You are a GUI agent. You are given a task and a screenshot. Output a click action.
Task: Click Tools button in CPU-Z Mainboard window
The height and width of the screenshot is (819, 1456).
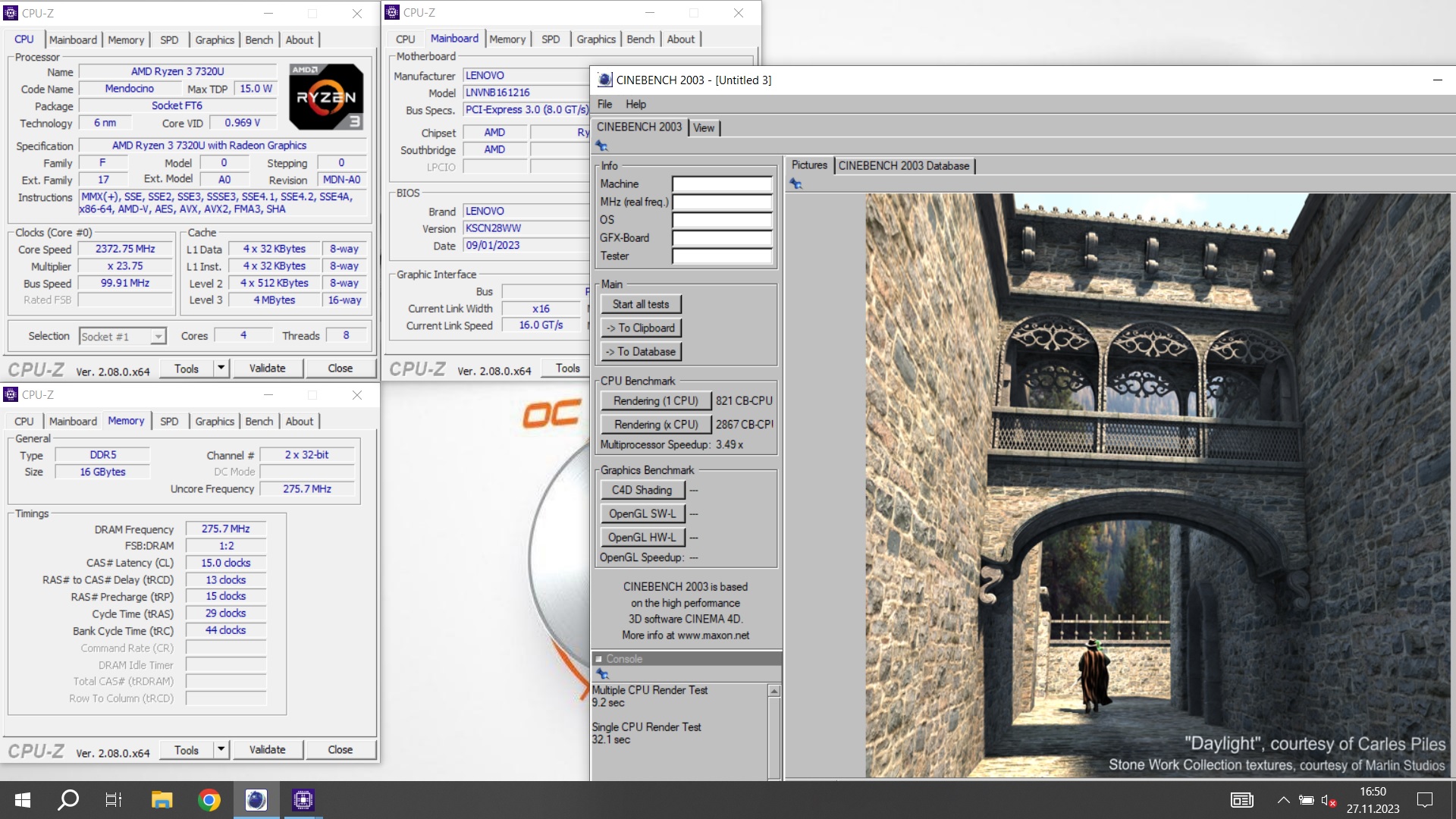(x=567, y=368)
